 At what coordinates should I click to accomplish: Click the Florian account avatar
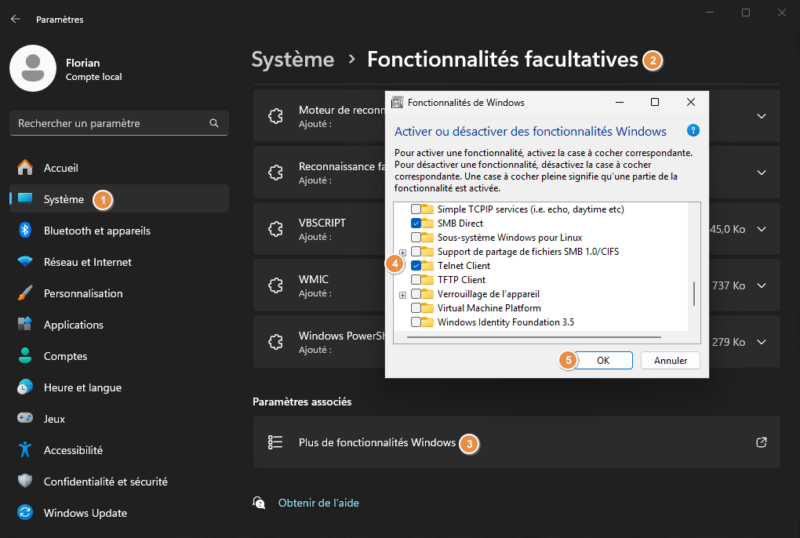click(33, 68)
